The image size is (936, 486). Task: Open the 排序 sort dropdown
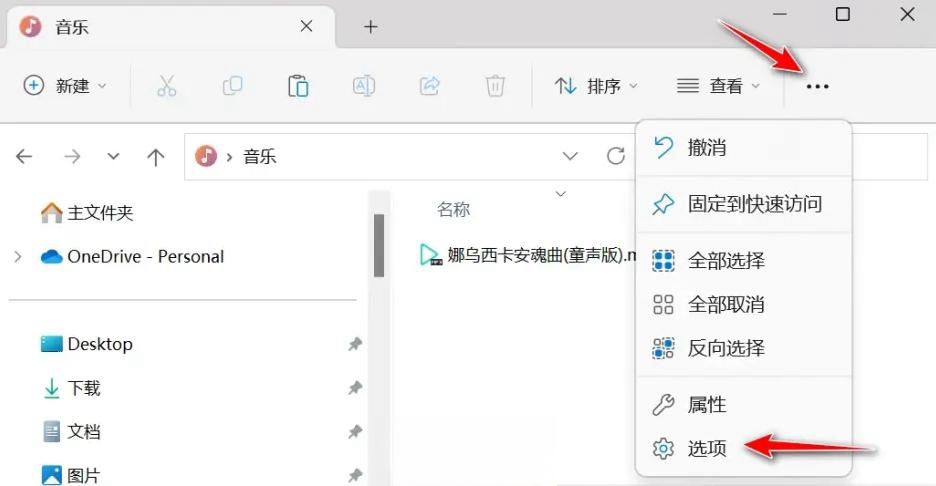(596, 86)
